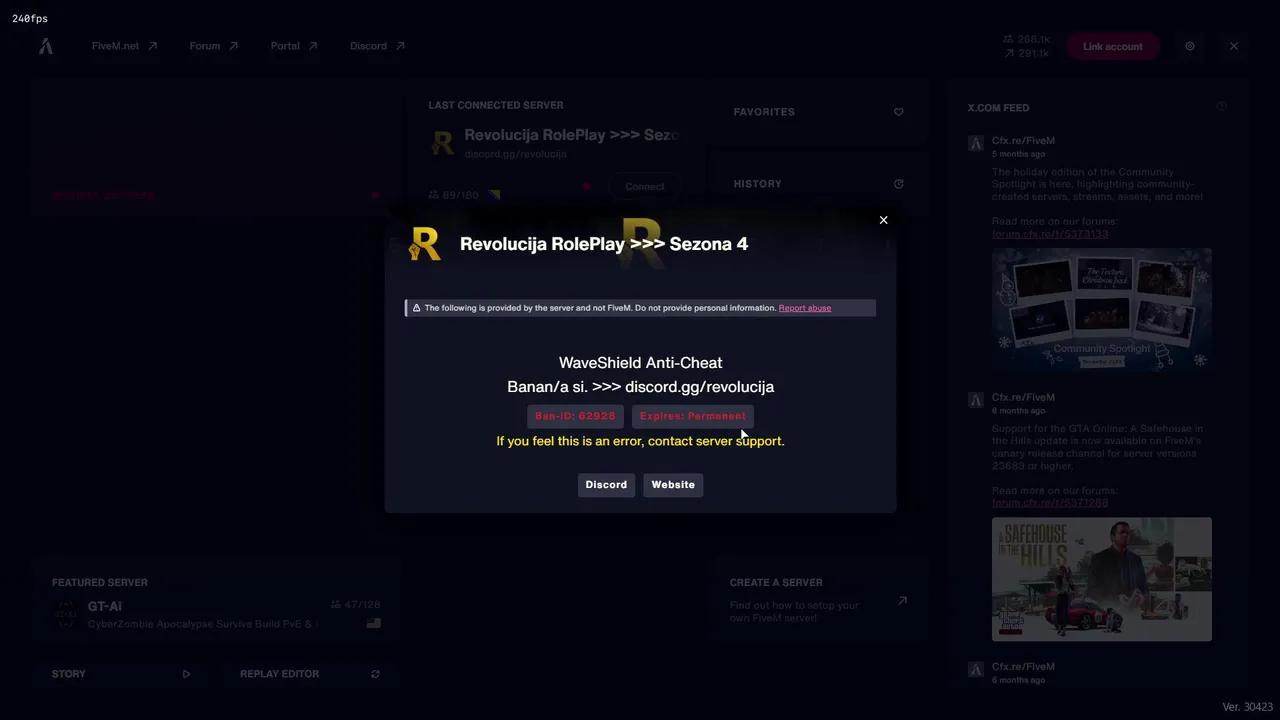The width and height of the screenshot is (1280, 720).
Task: Click the 69/180 player count on server
Action: pyautogui.click(x=454, y=195)
